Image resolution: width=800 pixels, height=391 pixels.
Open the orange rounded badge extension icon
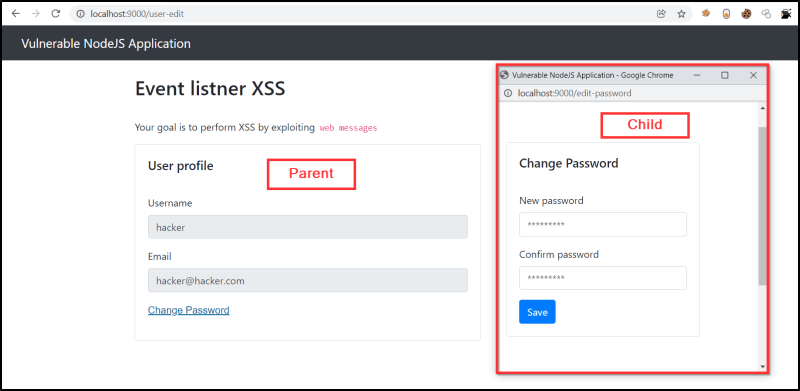coord(726,14)
